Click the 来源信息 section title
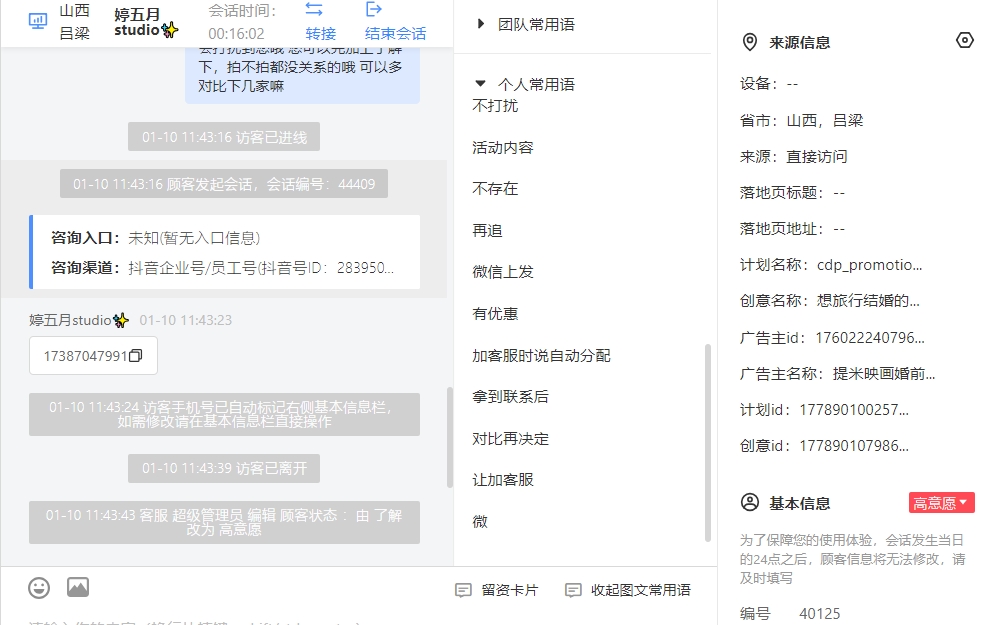 point(800,43)
